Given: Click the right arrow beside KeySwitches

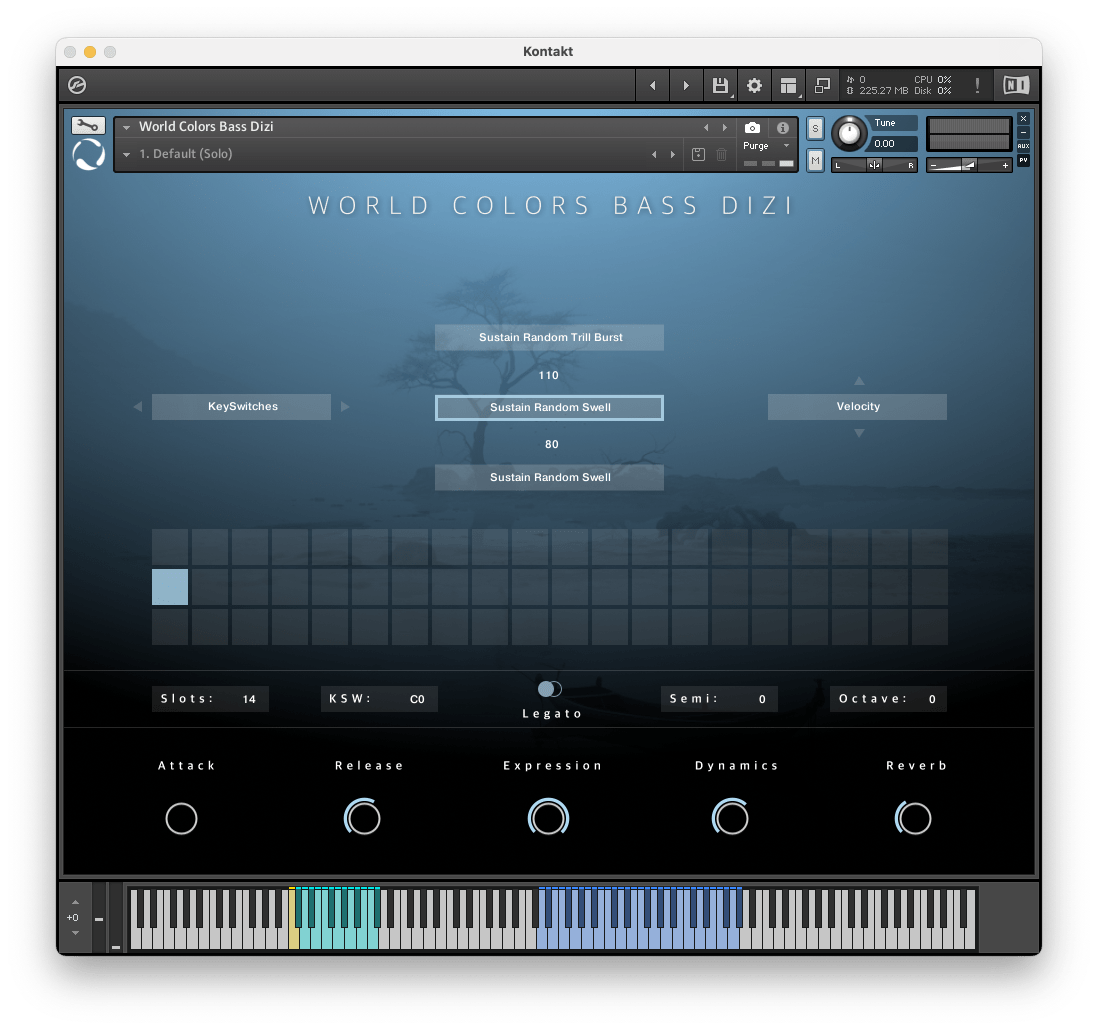Looking at the screenshot, I should (345, 406).
